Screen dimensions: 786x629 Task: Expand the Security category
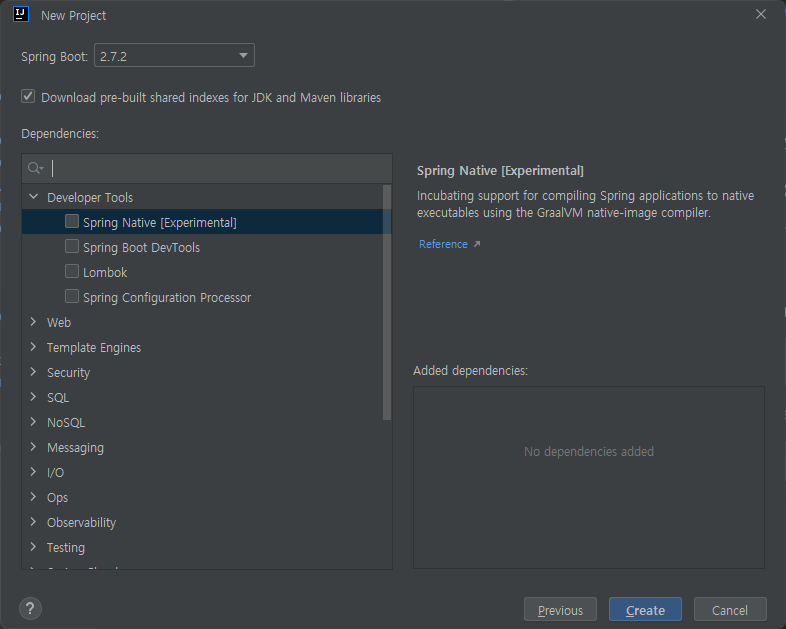tap(34, 372)
